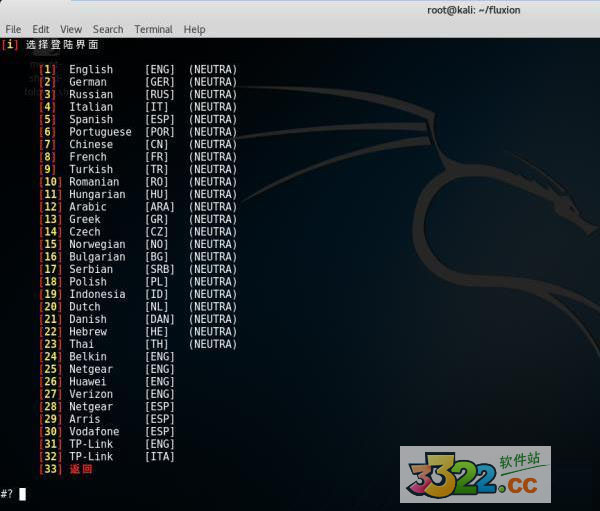This screenshot has width=600, height=511.
Task: Click the Russian language entry
Action: click(x=91, y=95)
